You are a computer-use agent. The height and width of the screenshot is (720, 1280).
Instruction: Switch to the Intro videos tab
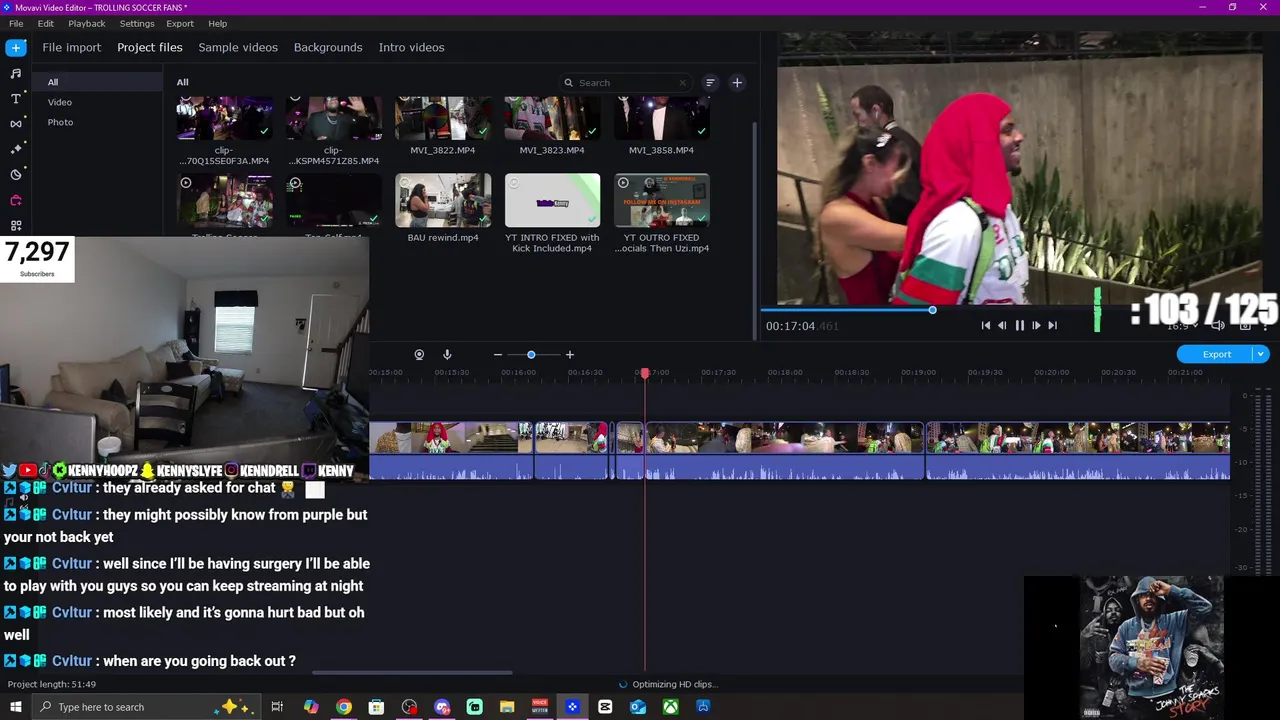tap(412, 47)
